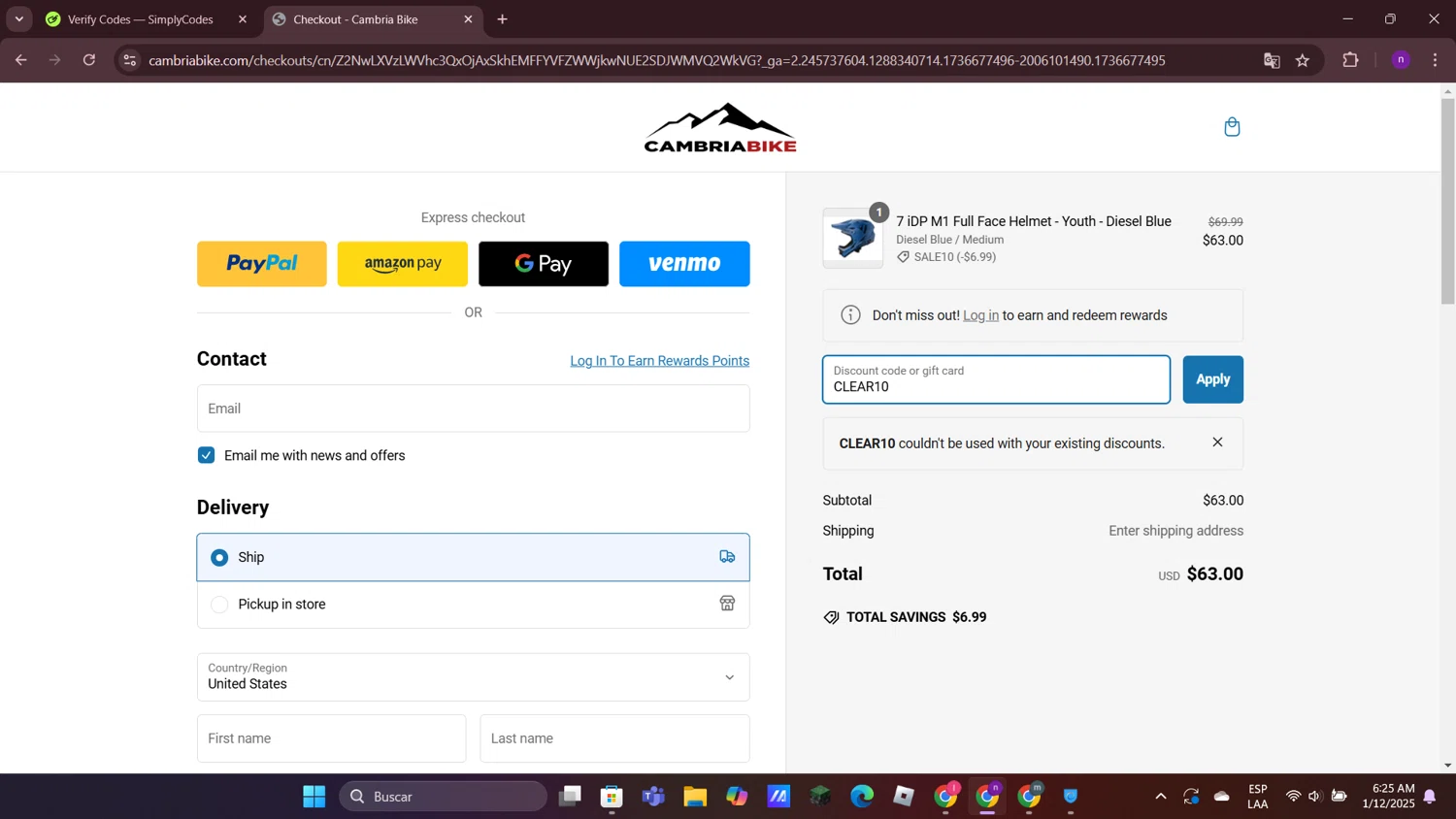Click the discount code or gift card field

(x=996, y=379)
